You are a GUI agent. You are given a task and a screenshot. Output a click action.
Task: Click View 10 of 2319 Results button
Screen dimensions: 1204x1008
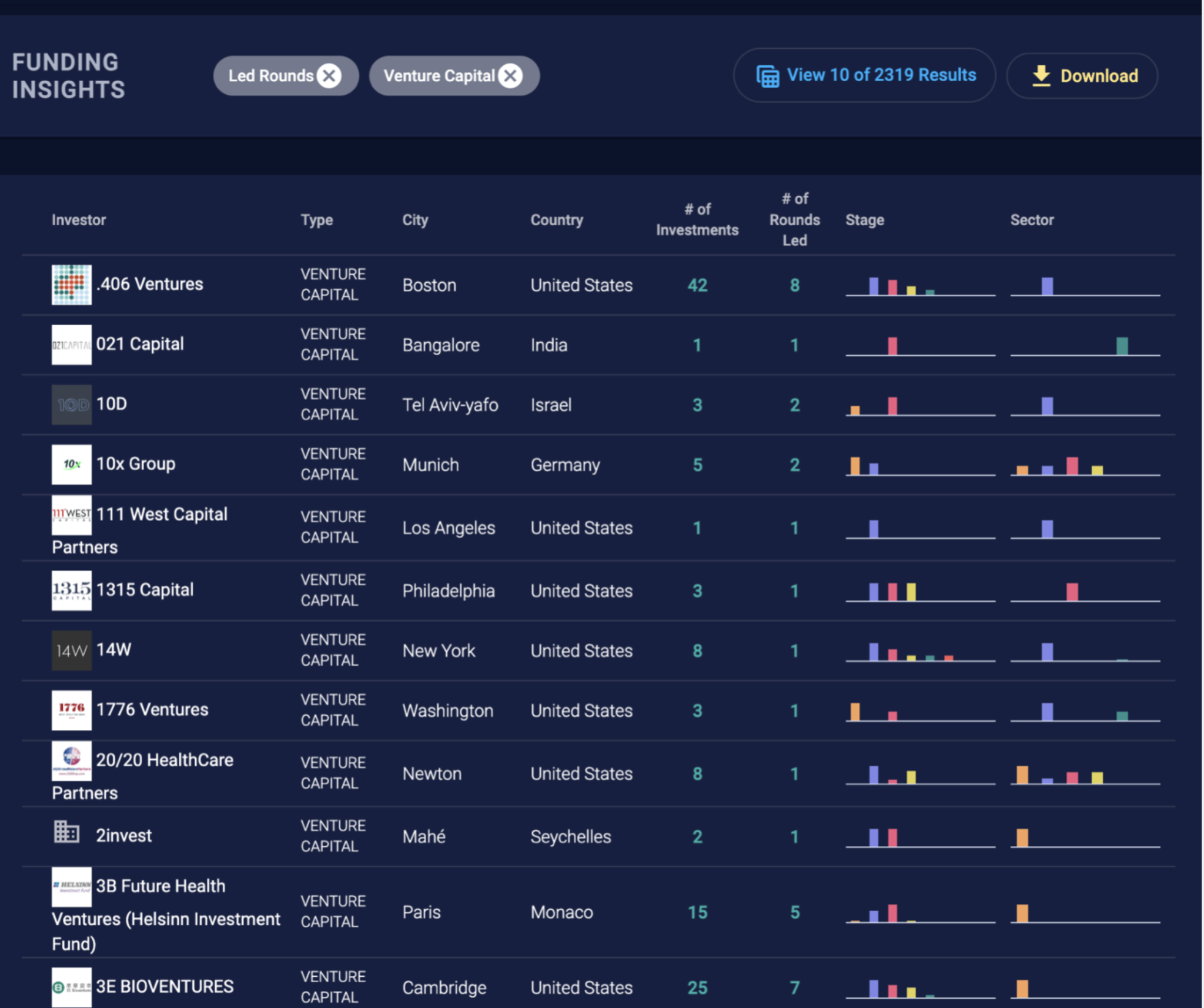(x=864, y=75)
